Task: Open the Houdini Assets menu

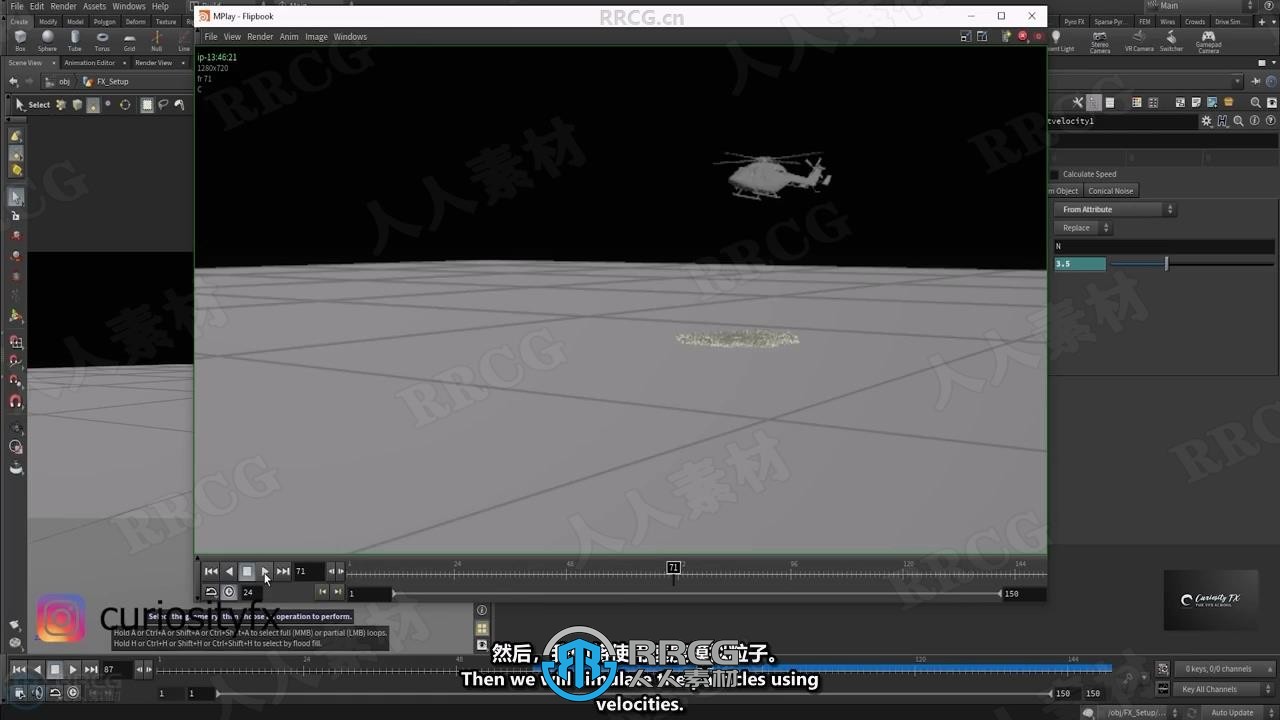Action: [94, 6]
